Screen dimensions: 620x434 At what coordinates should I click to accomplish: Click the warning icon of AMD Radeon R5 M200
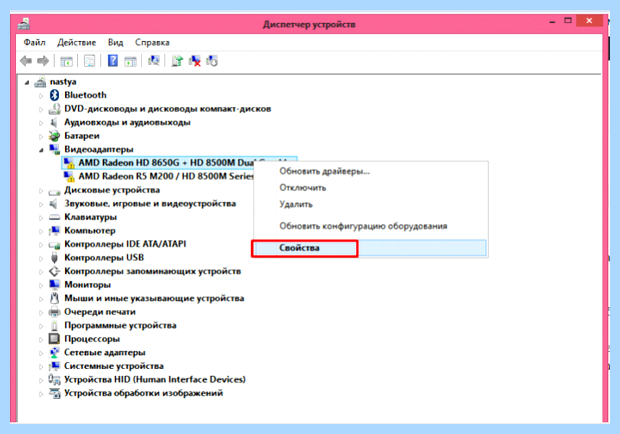(x=70, y=176)
